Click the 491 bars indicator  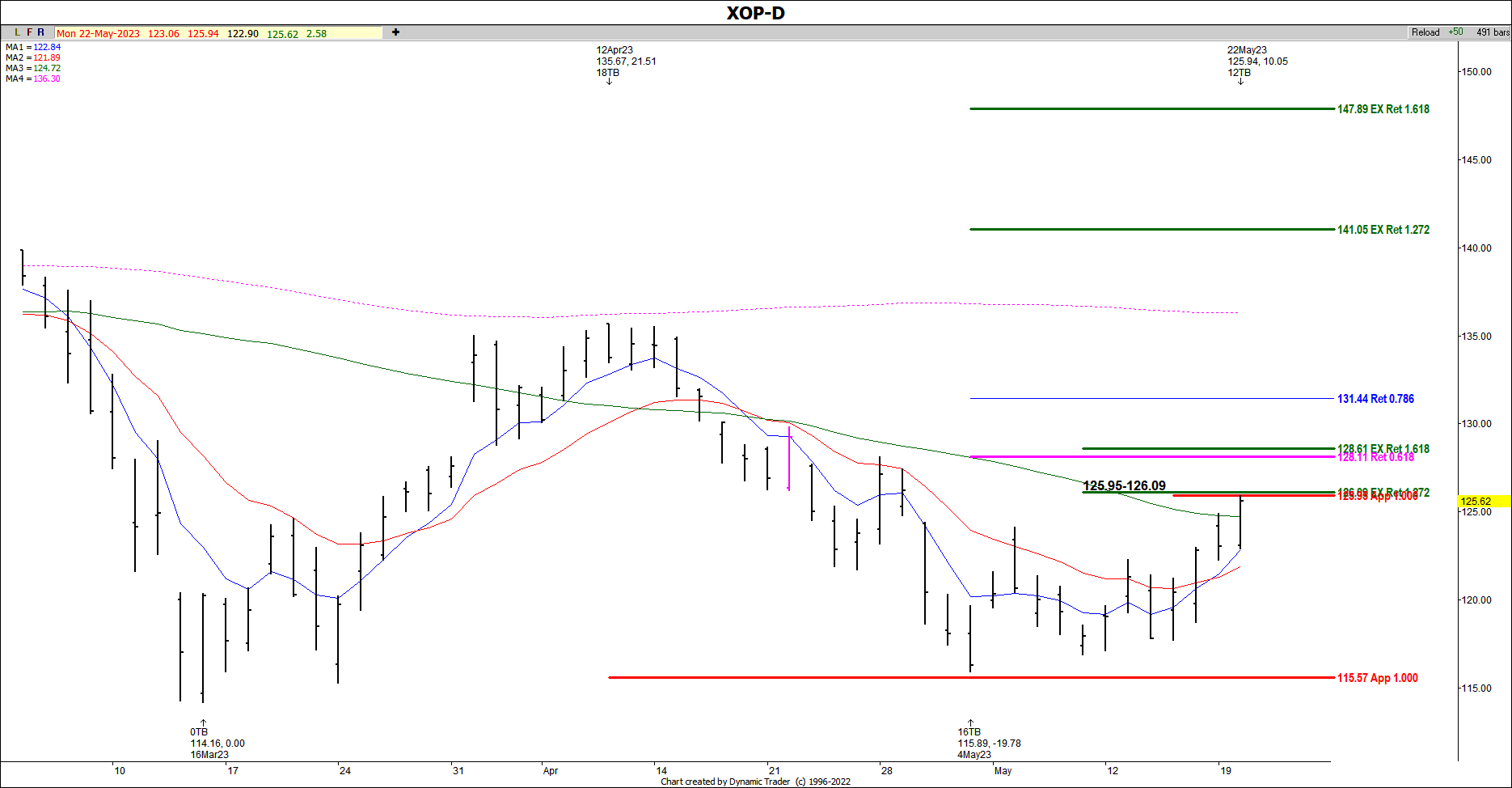1493,32
